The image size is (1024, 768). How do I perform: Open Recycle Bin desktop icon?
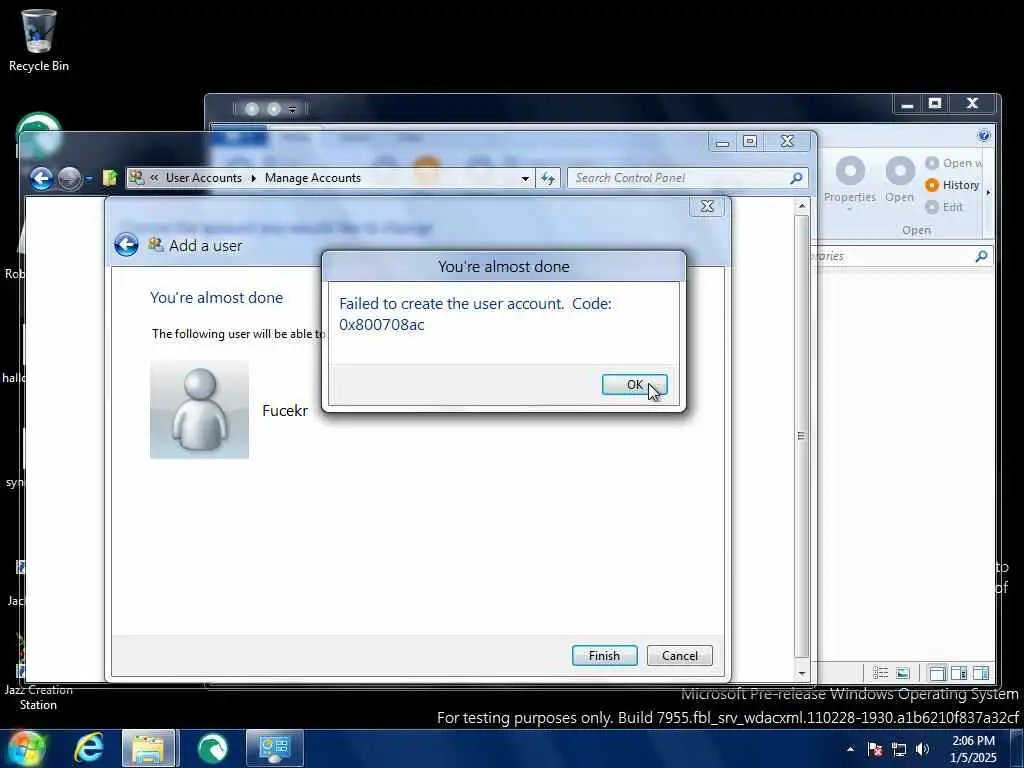39,40
